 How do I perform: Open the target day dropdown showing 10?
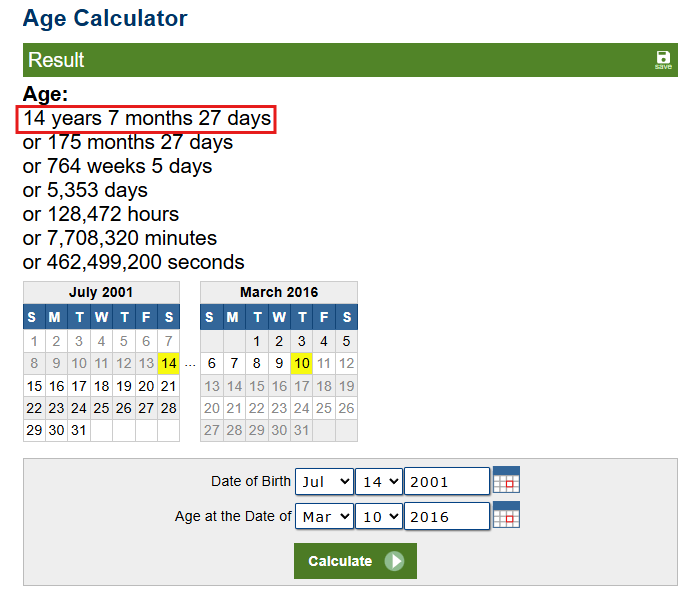coord(378,516)
